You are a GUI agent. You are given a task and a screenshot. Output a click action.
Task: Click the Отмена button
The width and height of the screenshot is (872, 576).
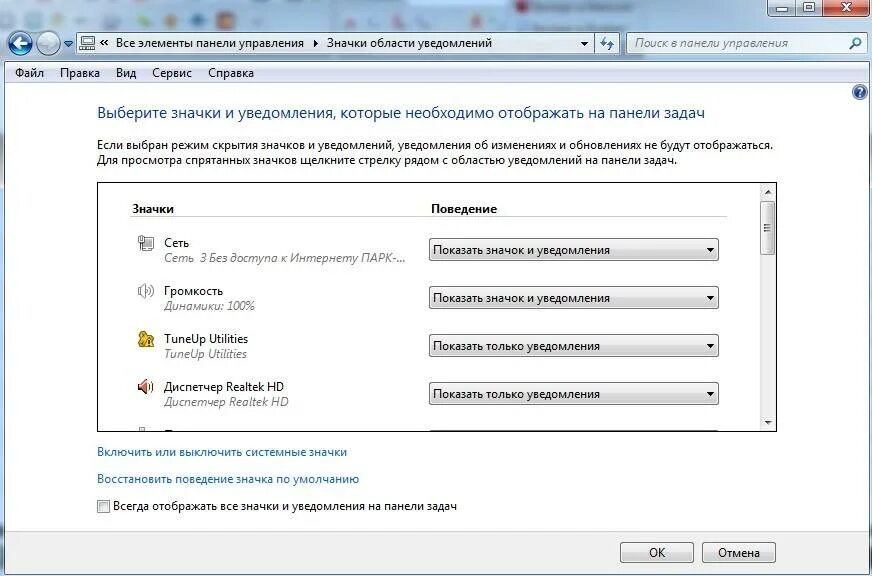pyautogui.click(x=739, y=553)
